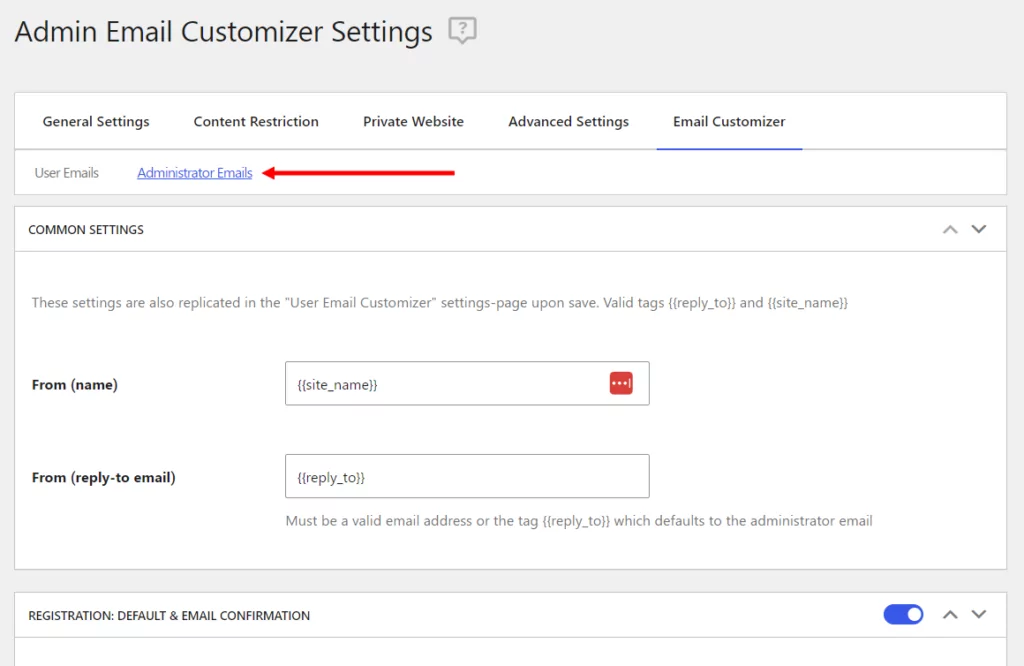Screen dimensions: 1024x666
Task: Click the REGISTRATION: DEFAULT & EMAIL CONFIRMATION heading
Action: [169, 616]
